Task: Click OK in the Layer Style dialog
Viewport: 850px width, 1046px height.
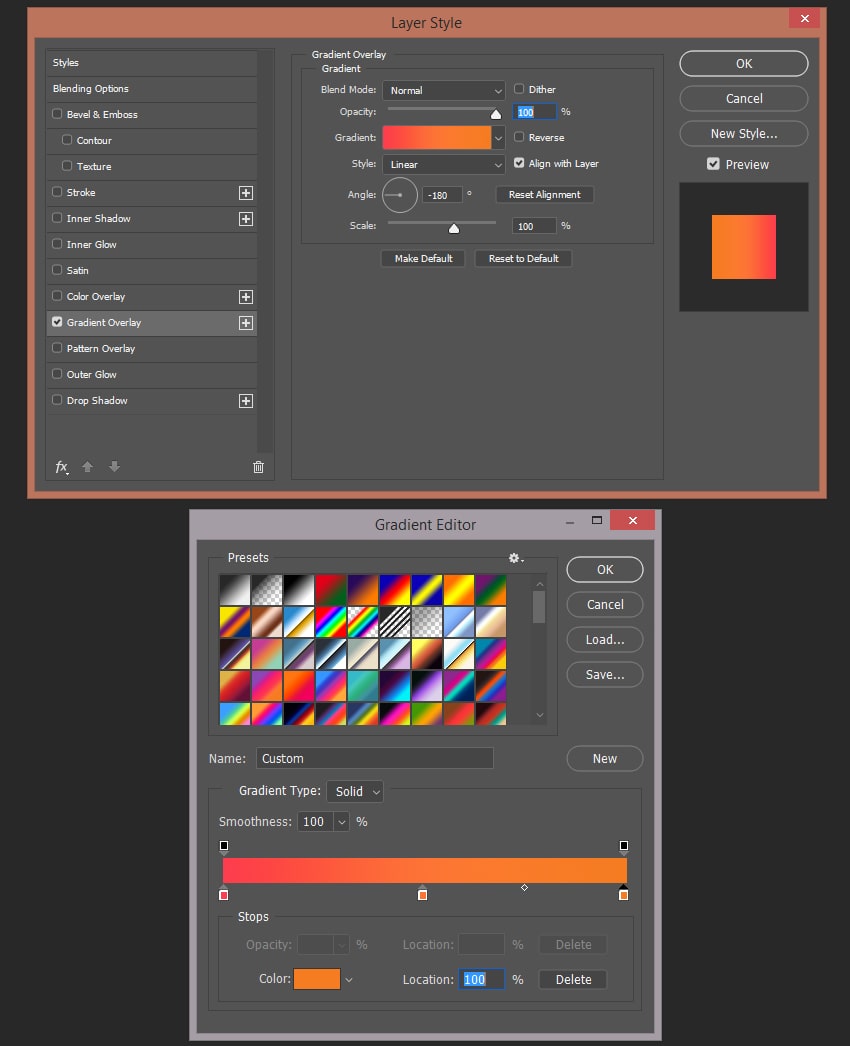Action: [x=743, y=63]
